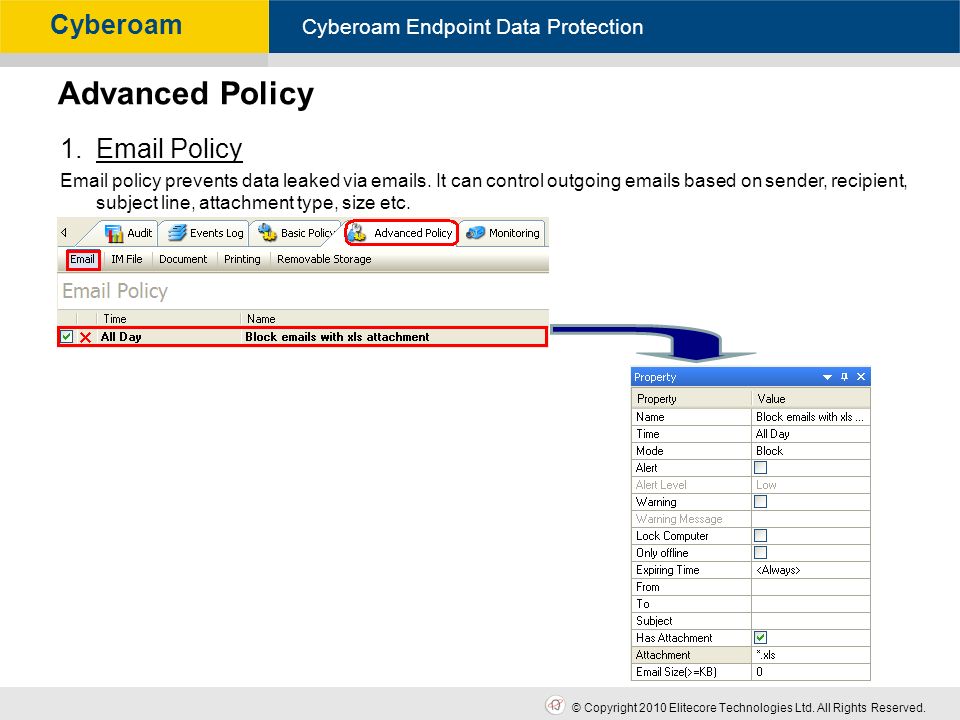Click the Warning Message value field

tap(811, 519)
